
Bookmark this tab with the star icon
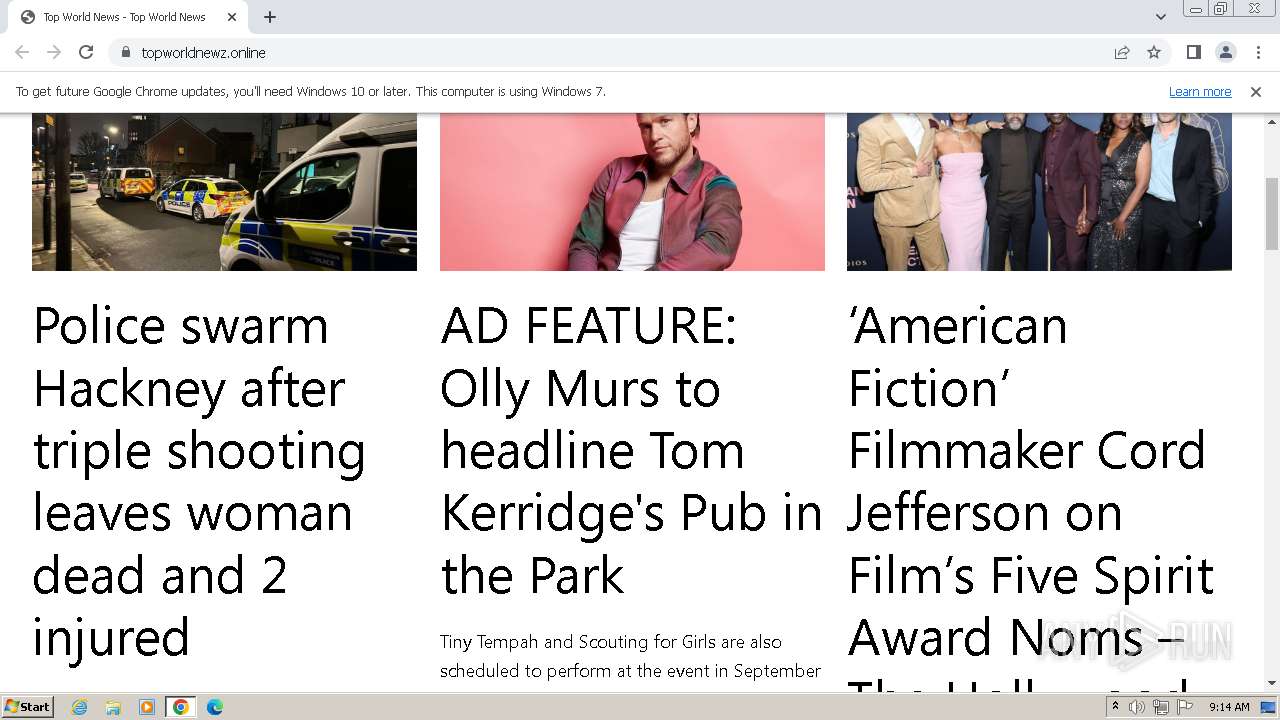point(1154,52)
